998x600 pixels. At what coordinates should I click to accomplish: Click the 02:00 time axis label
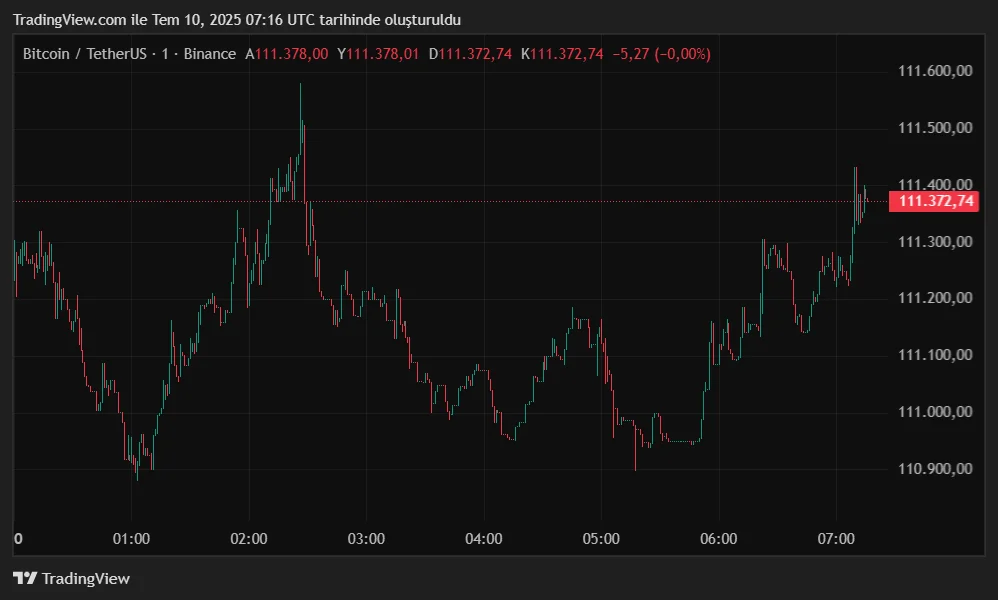click(249, 539)
